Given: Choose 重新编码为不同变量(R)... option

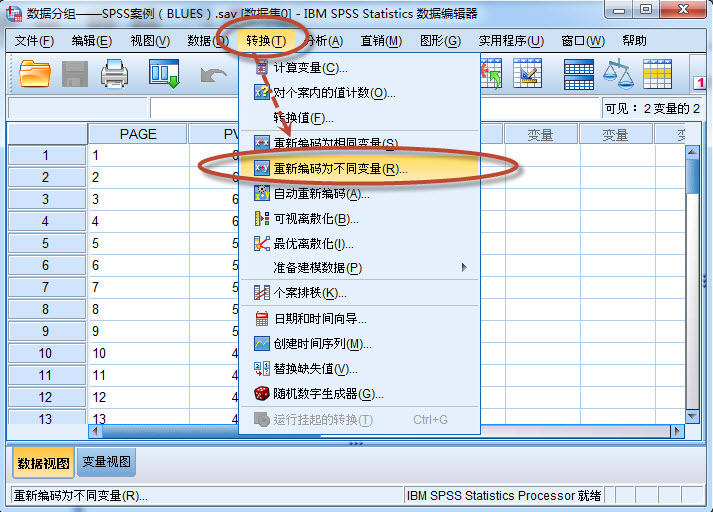Looking at the screenshot, I should [x=359, y=169].
